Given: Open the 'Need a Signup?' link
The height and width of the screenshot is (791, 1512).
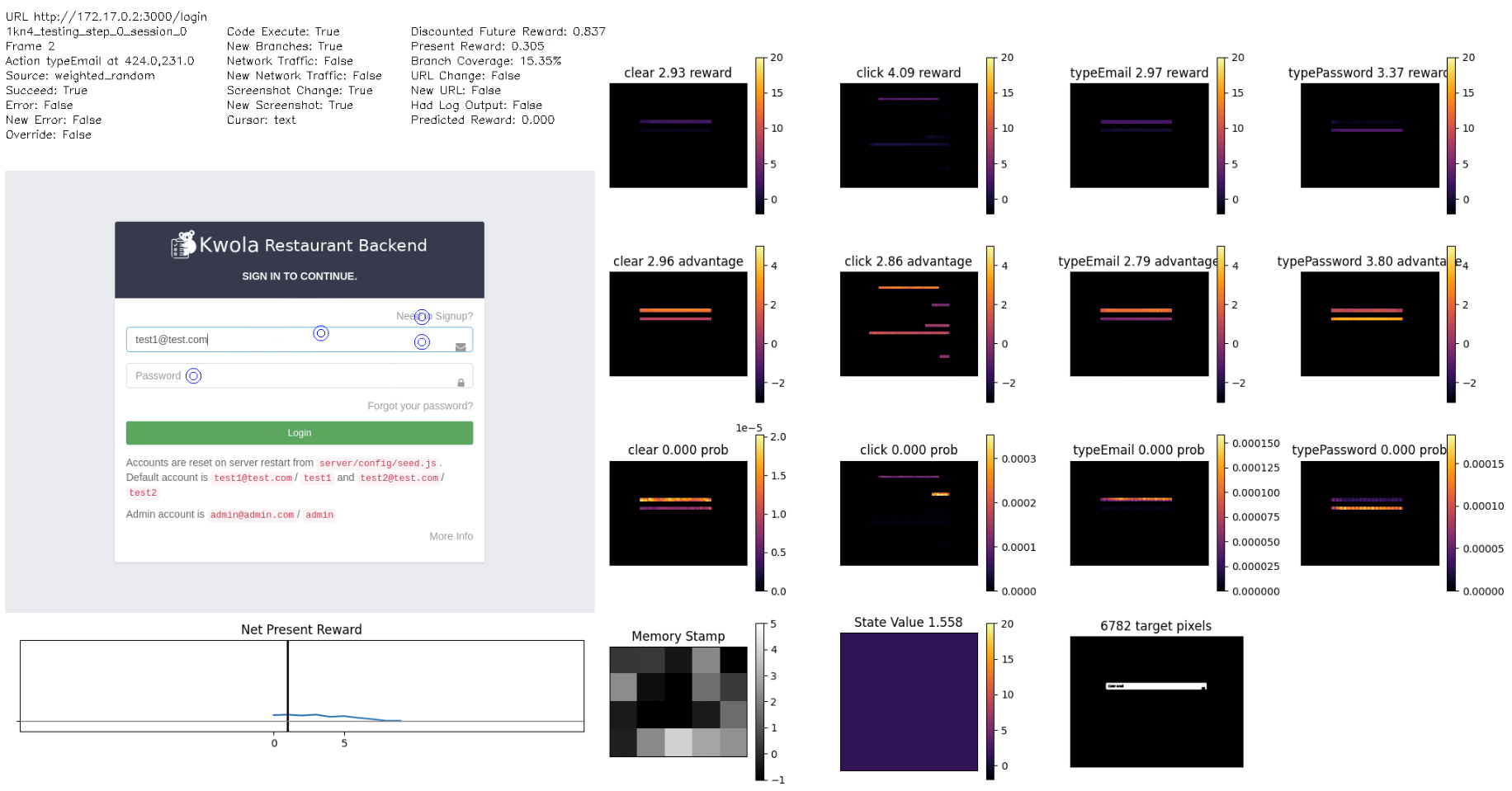Looking at the screenshot, I should coord(434,316).
